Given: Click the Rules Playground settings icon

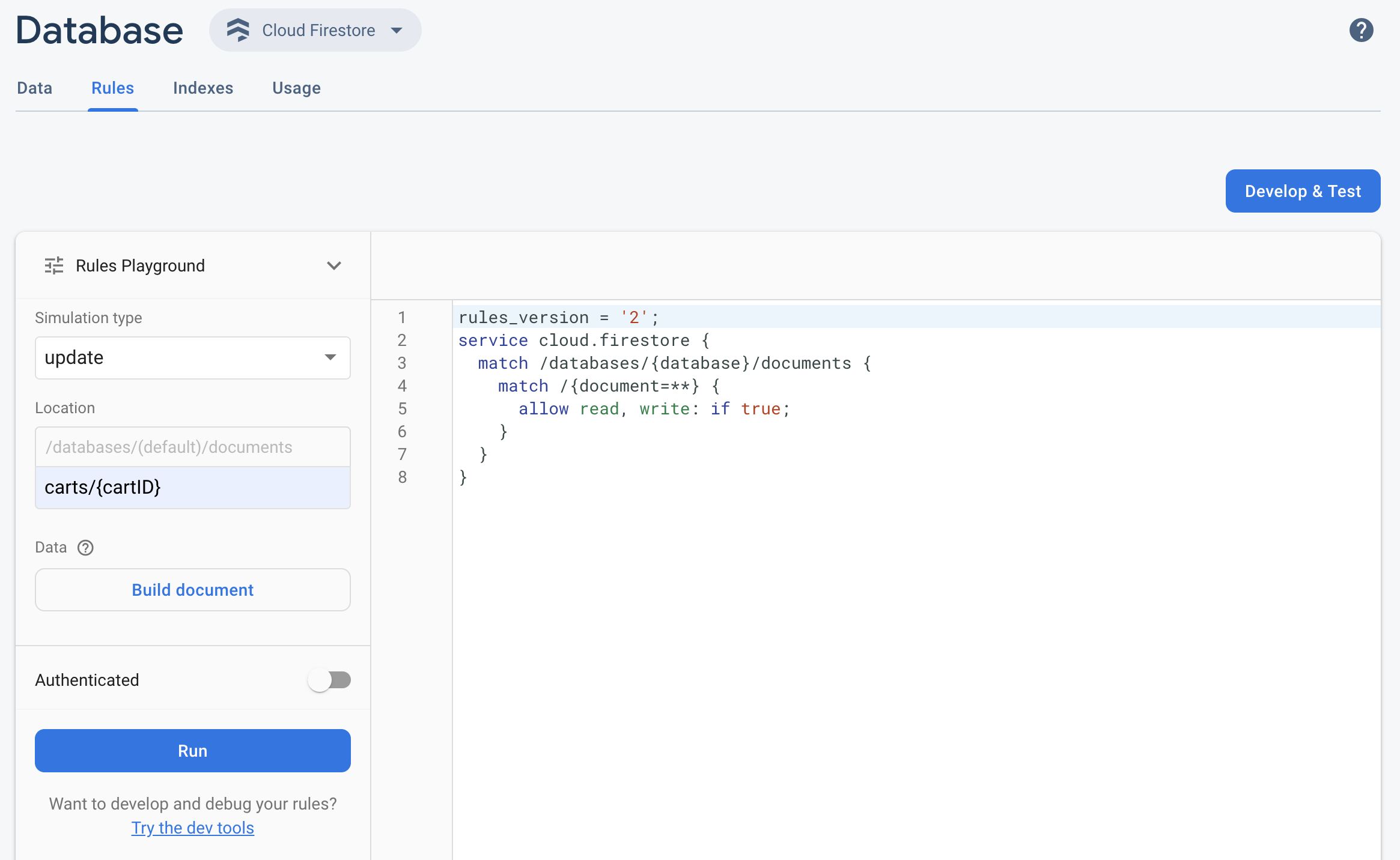Looking at the screenshot, I should [54, 265].
